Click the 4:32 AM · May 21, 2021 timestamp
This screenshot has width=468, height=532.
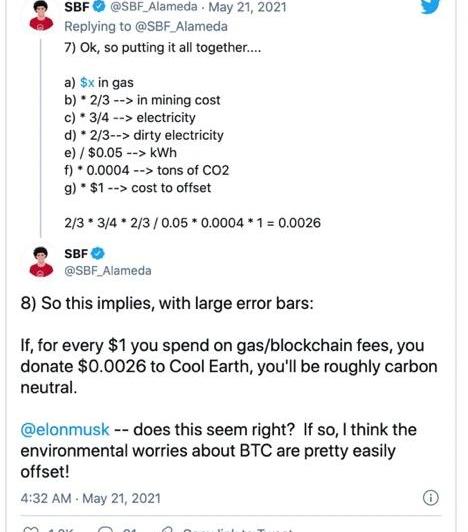pos(91,498)
